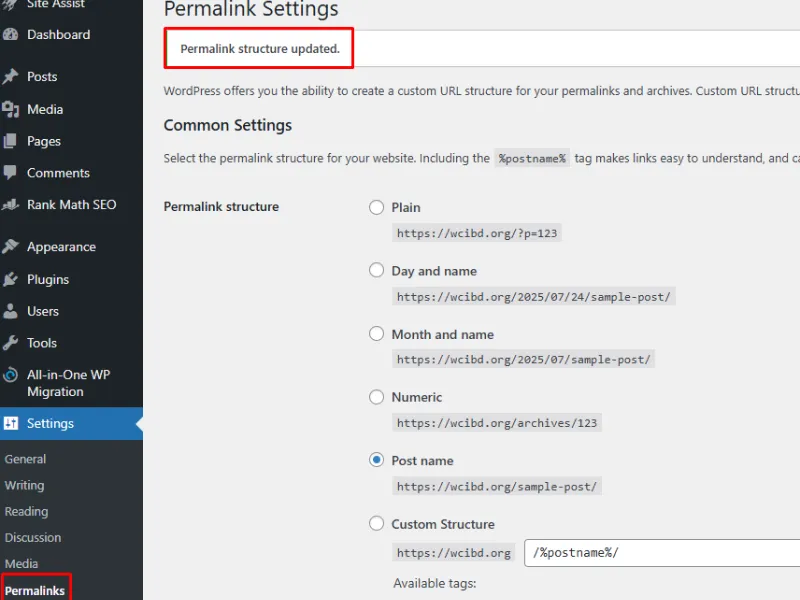The image size is (800, 600).
Task: Click the Permalink structure field label
Action: (x=221, y=207)
